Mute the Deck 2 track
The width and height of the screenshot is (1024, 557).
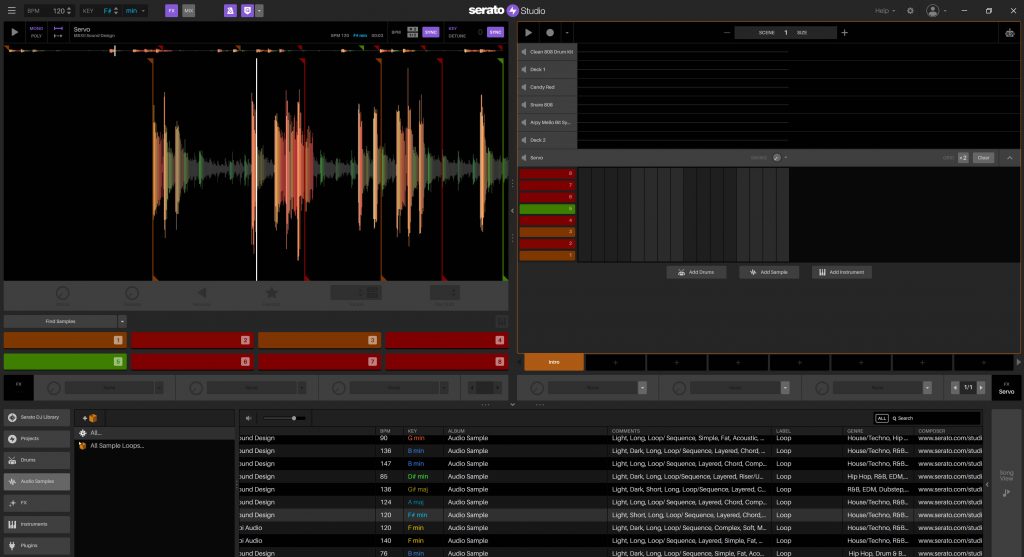point(524,140)
